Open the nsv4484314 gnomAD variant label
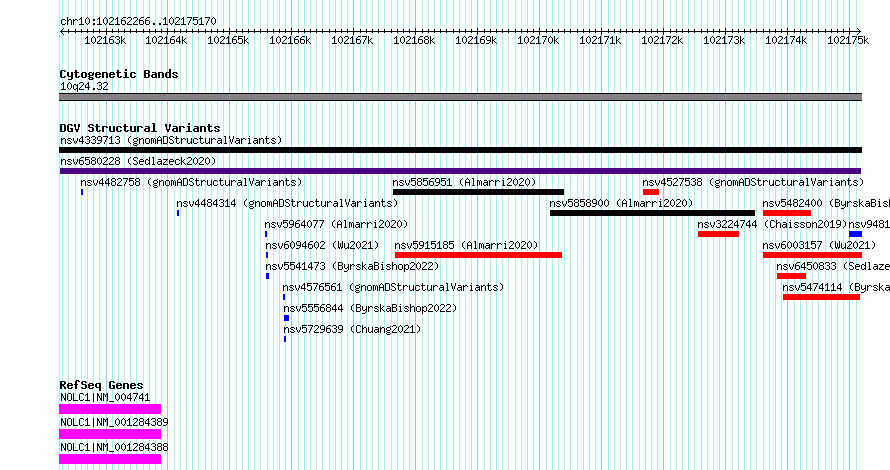This screenshot has height=470, width=890. pos(287,203)
